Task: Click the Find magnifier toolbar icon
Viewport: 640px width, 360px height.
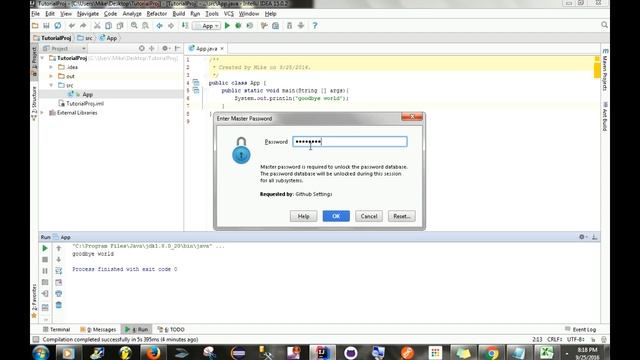Action: [x=134, y=26]
